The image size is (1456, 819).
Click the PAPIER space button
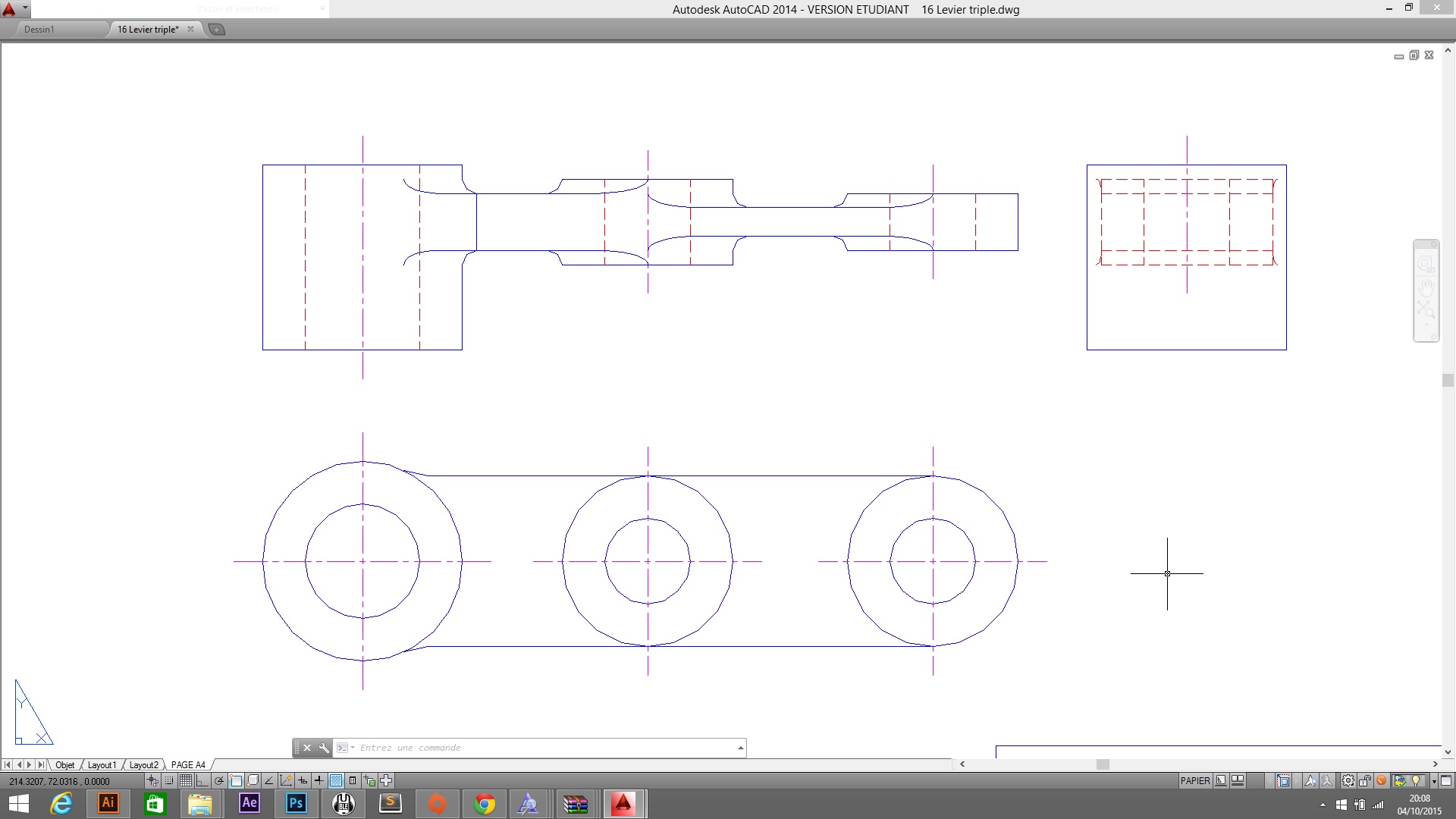(x=1196, y=780)
